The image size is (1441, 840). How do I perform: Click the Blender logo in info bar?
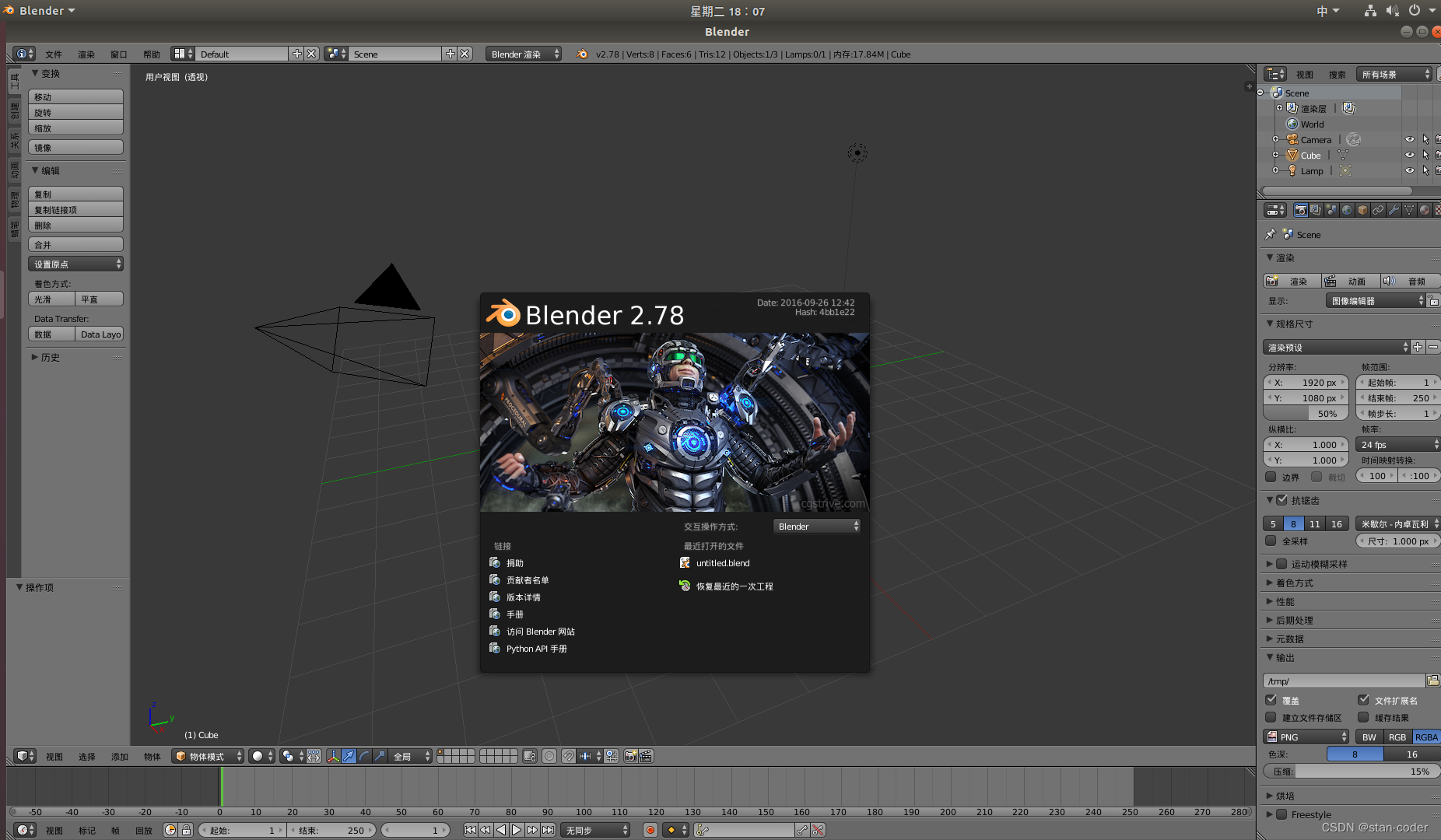pos(582,54)
